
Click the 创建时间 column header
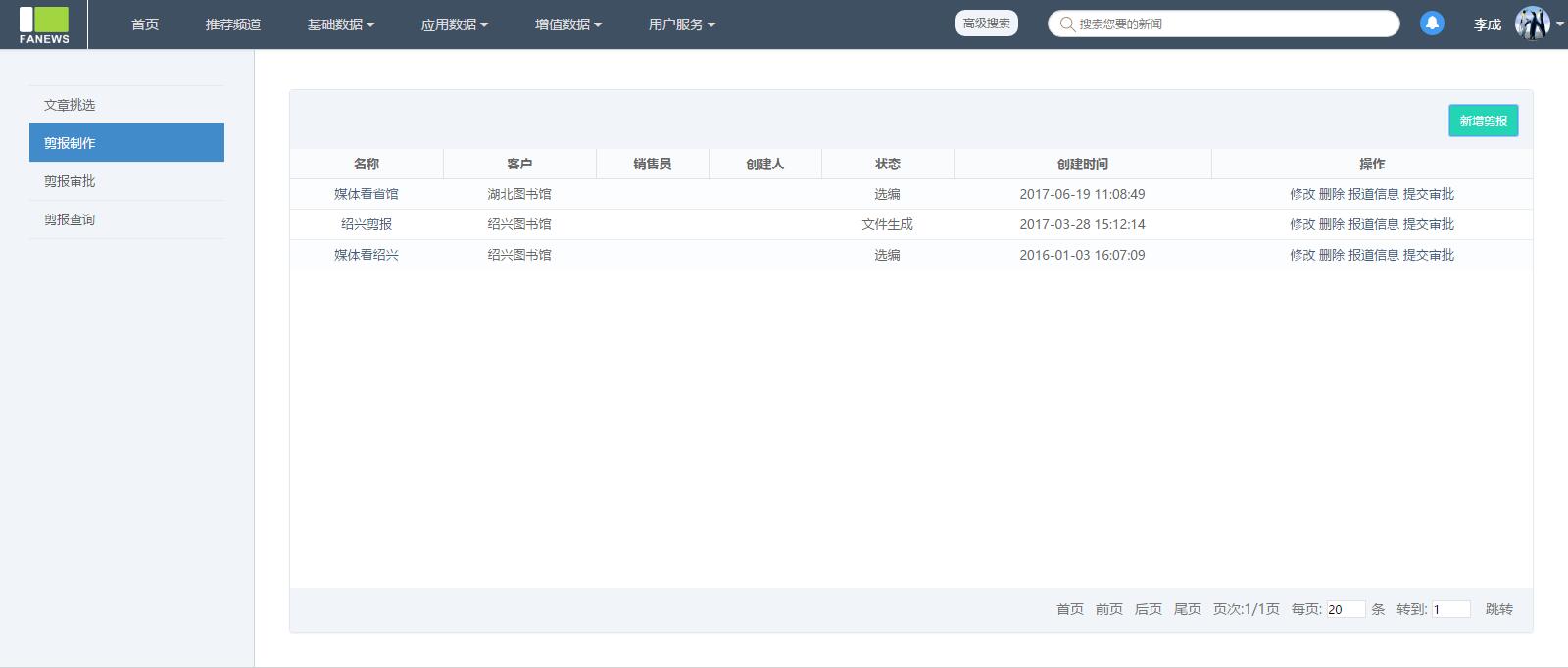tap(1083, 164)
